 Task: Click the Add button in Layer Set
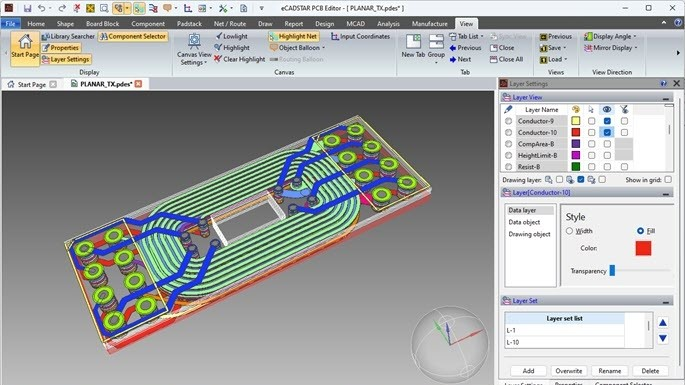coord(528,371)
